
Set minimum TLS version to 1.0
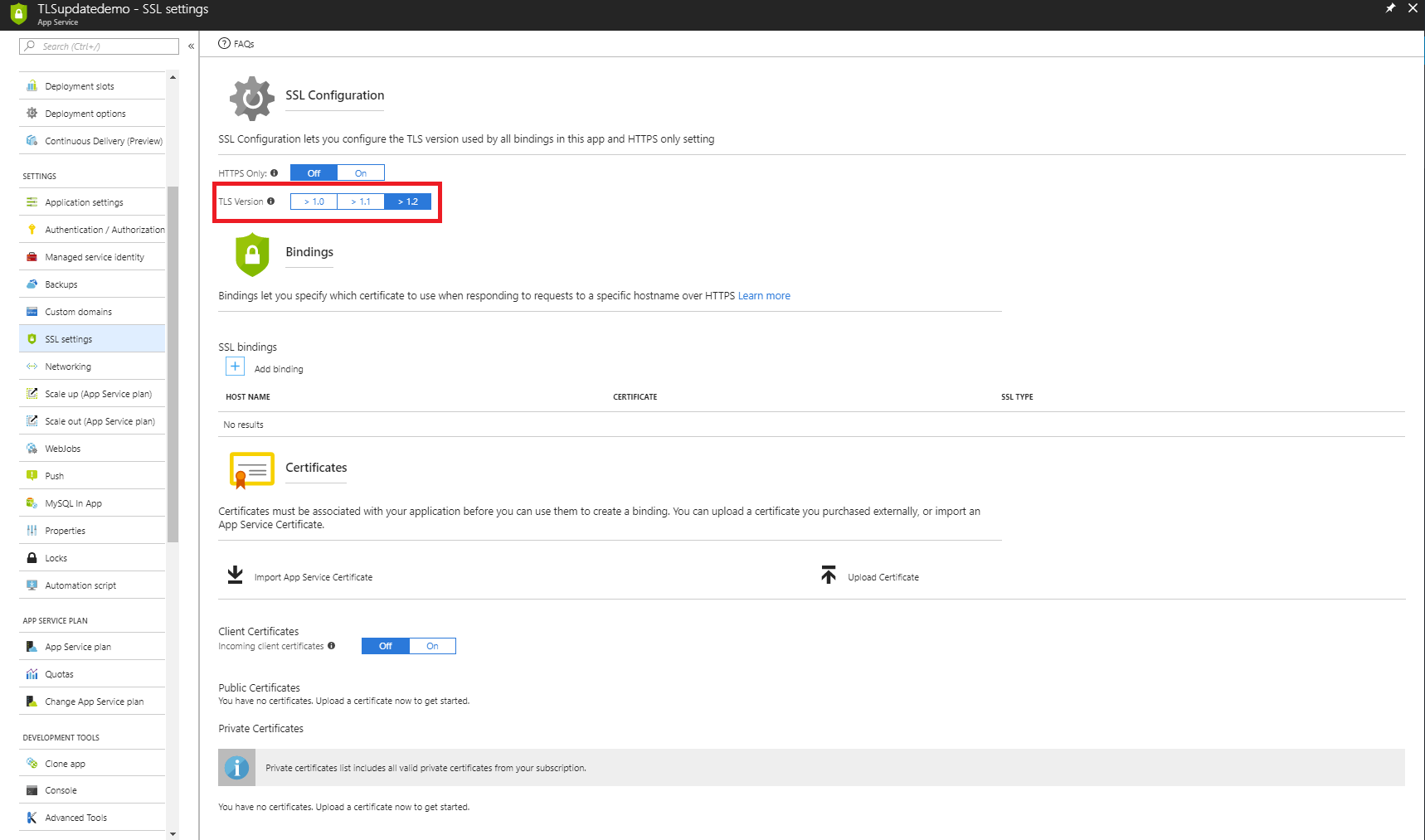pyautogui.click(x=314, y=202)
